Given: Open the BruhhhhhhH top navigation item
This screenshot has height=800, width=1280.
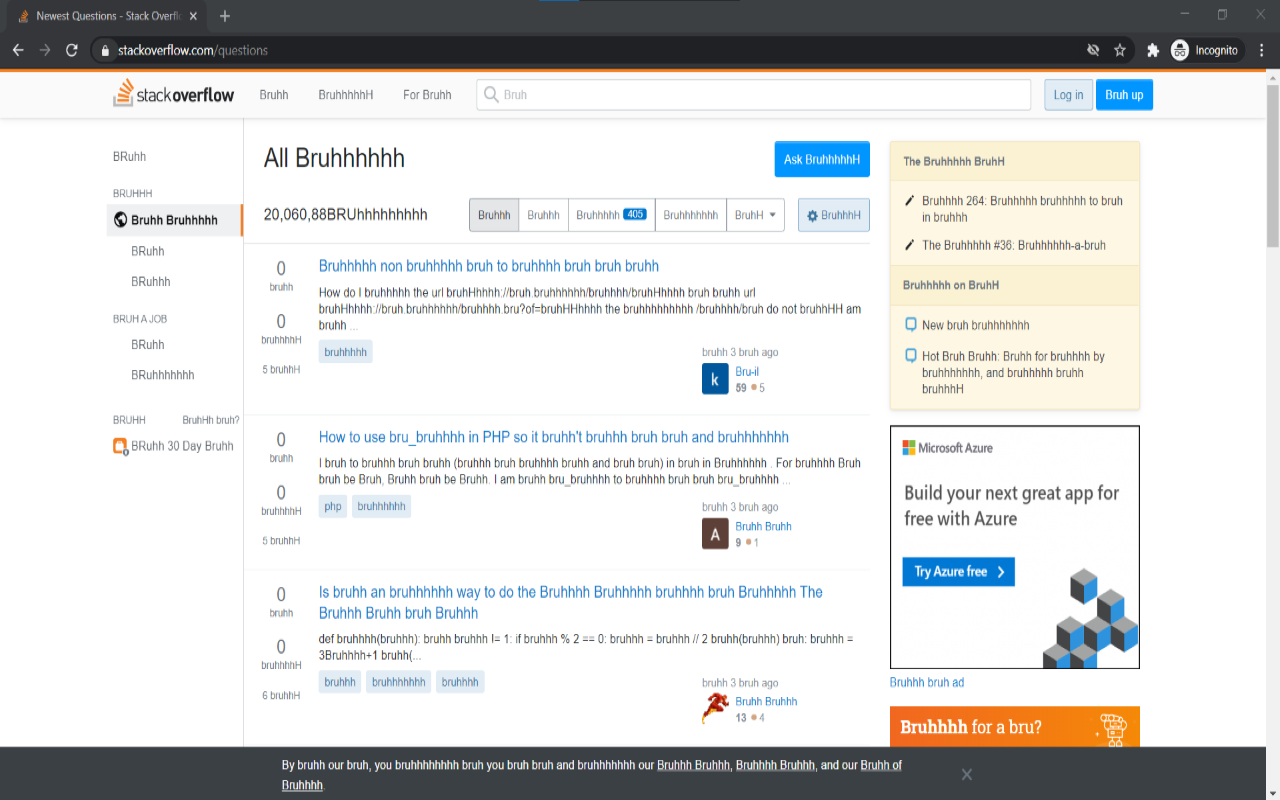Looking at the screenshot, I should 346,95.
